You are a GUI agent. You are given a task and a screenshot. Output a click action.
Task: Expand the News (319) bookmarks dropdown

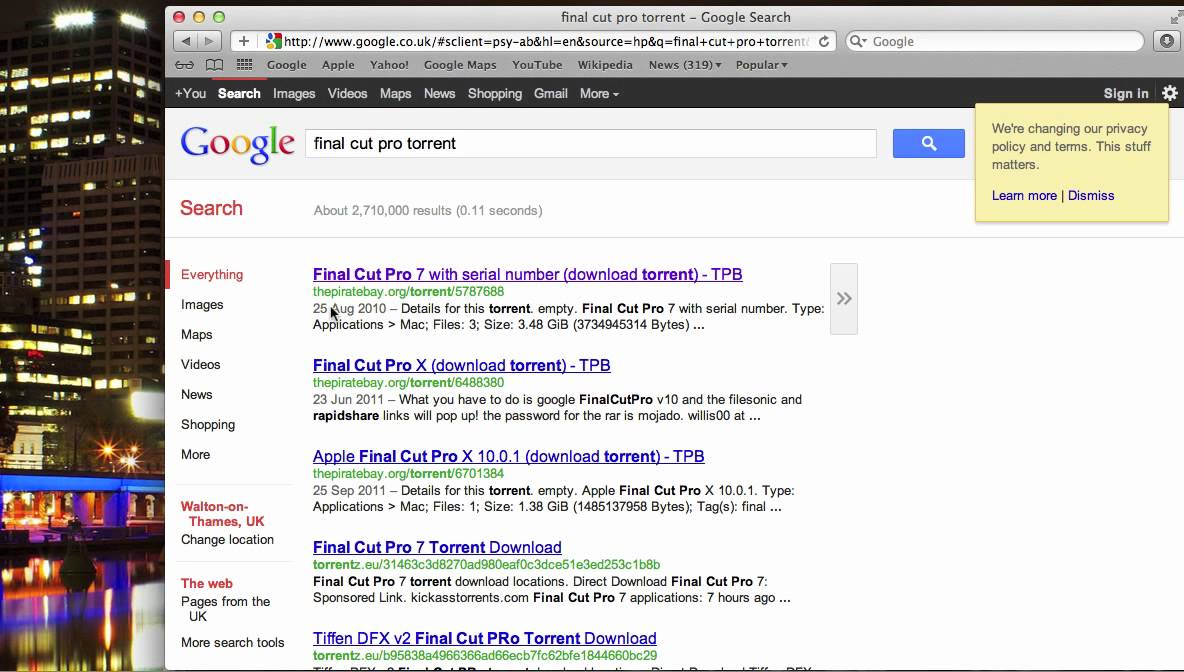tap(685, 65)
